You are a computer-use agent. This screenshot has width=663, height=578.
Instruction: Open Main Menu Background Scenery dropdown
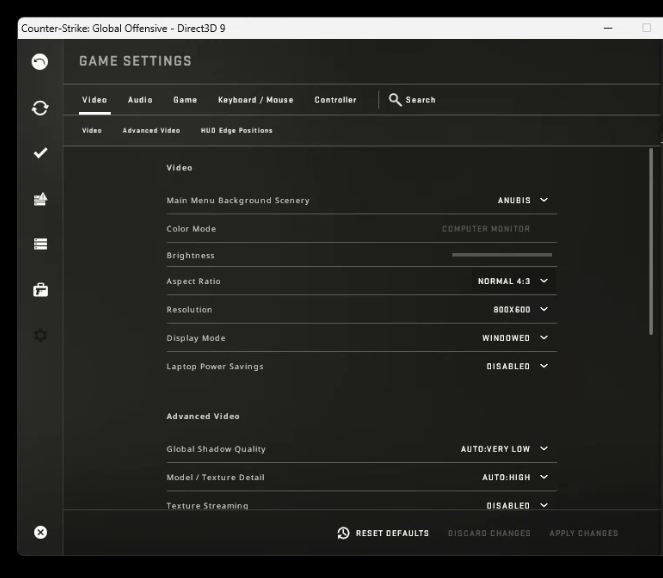(522, 200)
